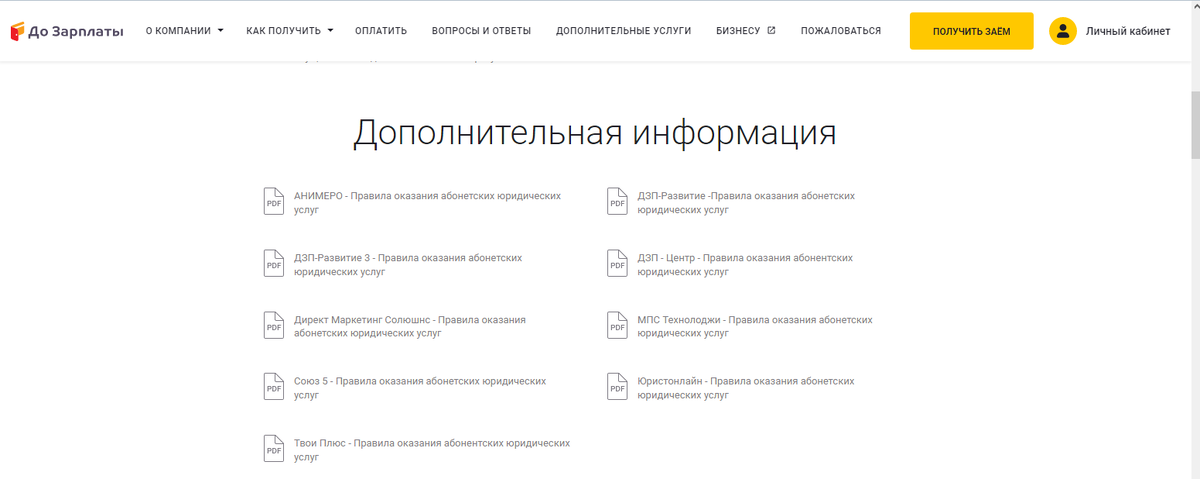
Task: Open ДЗП-Развитие 3 rules document link
Action: (408, 265)
